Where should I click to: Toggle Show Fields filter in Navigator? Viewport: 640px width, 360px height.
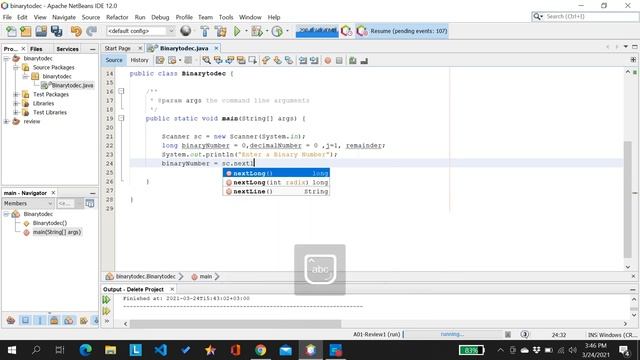pos(25,320)
